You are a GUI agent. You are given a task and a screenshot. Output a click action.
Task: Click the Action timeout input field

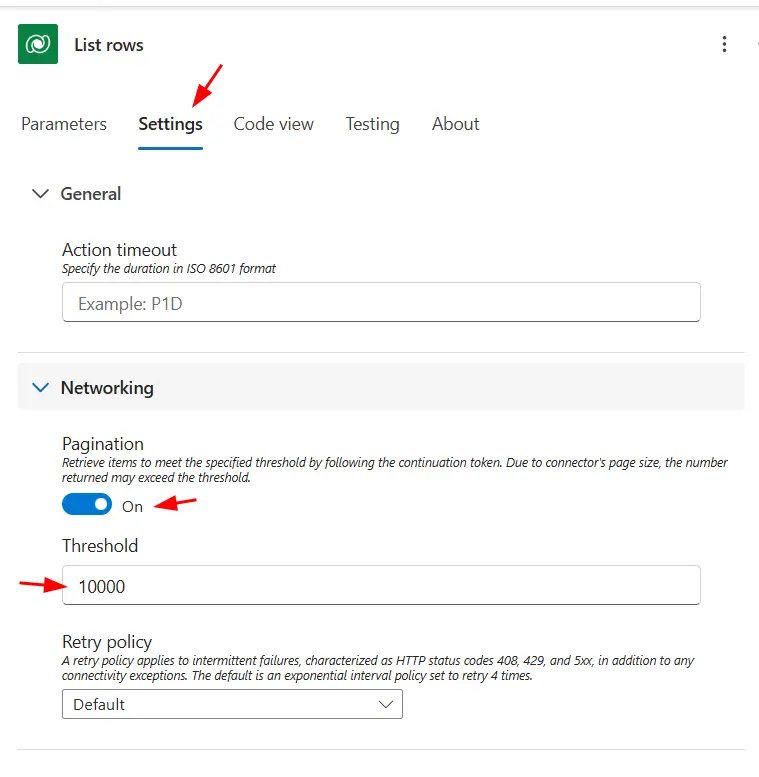(381, 302)
